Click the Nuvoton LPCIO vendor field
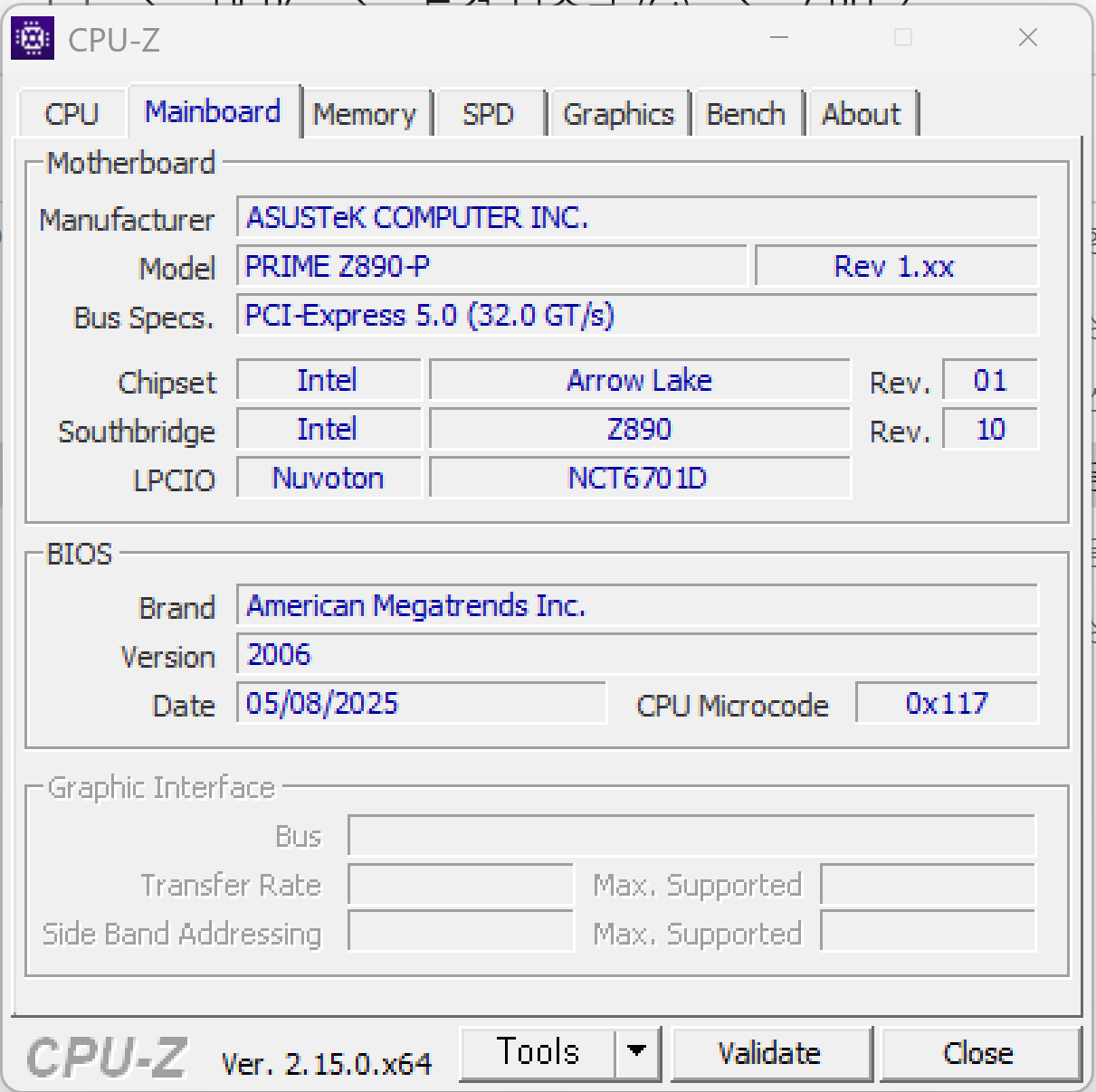Image resolution: width=1096 pixels, height=1092 pixels. (x=329, y=478)
